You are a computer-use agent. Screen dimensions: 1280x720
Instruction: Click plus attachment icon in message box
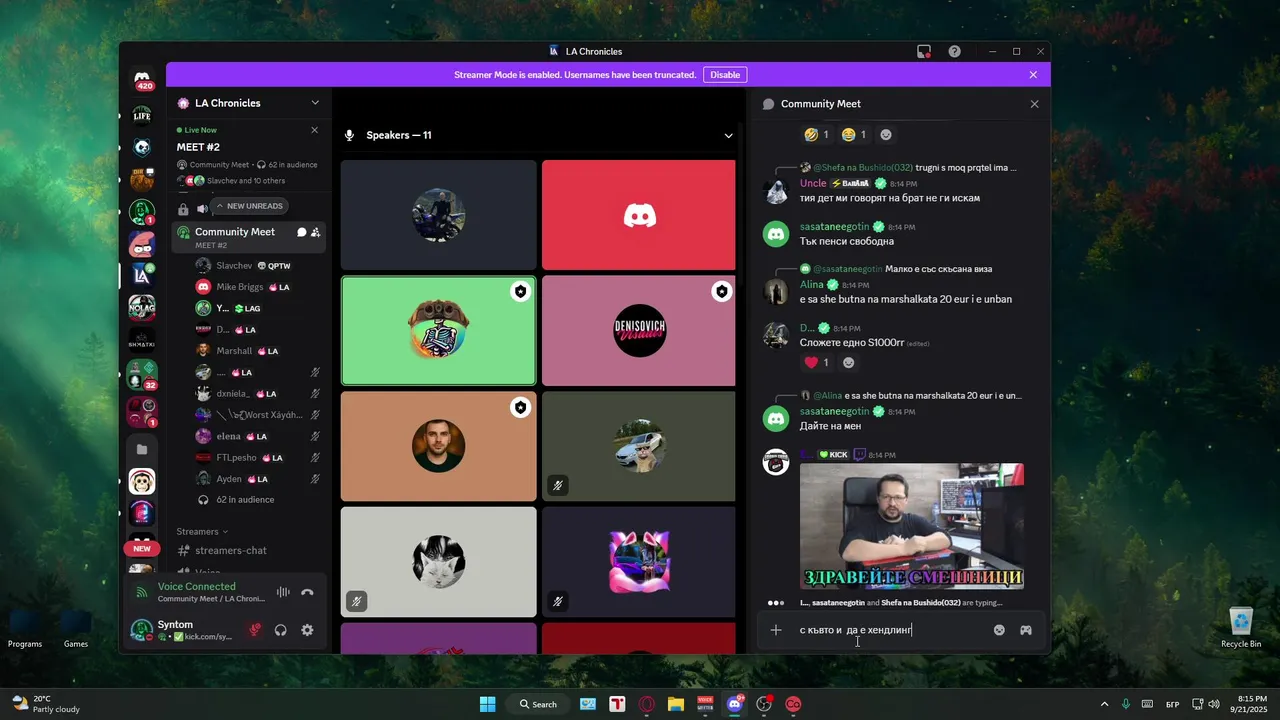tap(776, 630)
